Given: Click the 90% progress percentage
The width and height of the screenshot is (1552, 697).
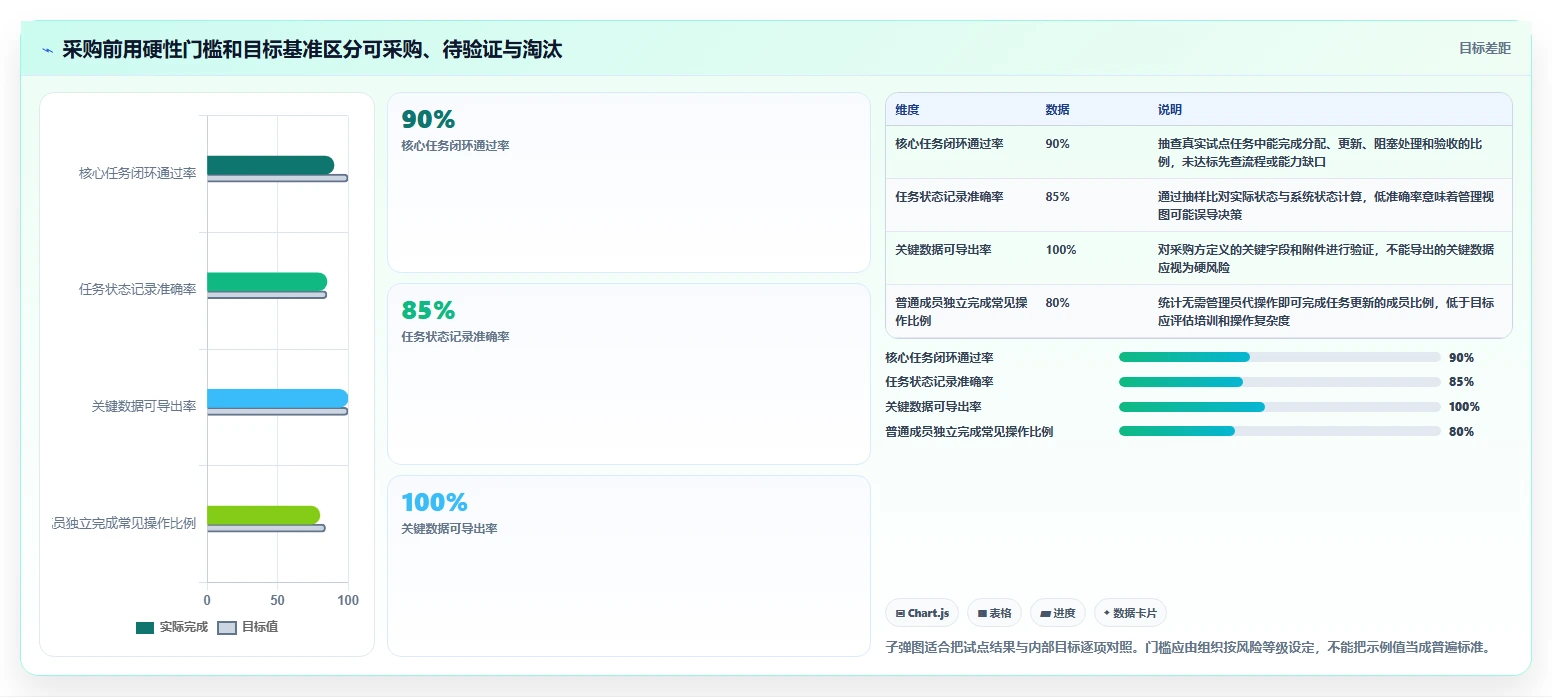Looking at the screenshot, I should 1461,357.
